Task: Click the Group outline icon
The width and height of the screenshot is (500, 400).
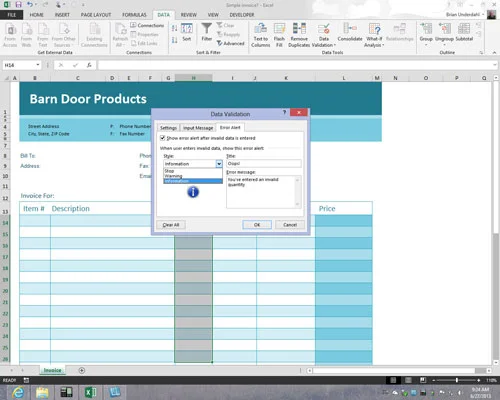Action: coord(426,29)
